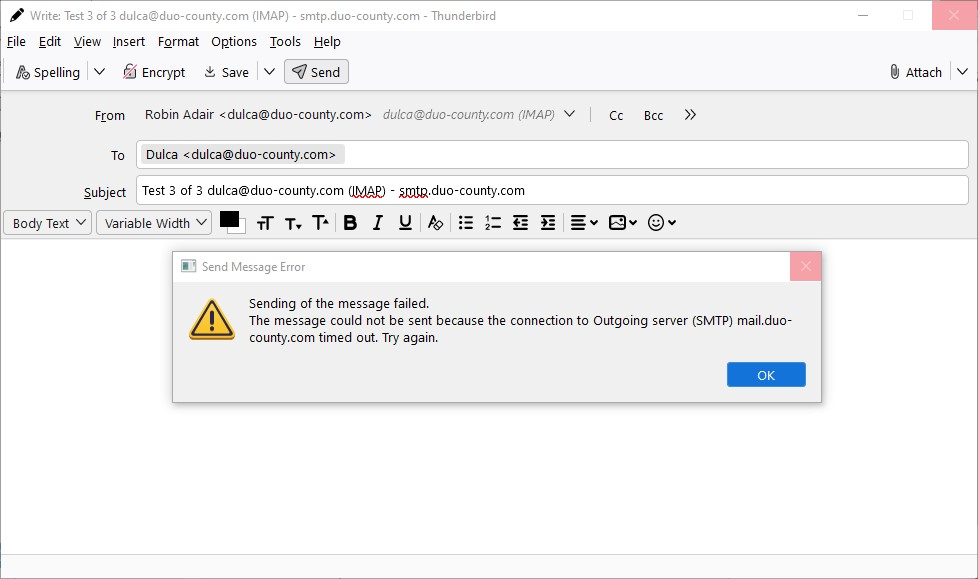Click the 'Sending of the message failed.' text

(339, 304)
